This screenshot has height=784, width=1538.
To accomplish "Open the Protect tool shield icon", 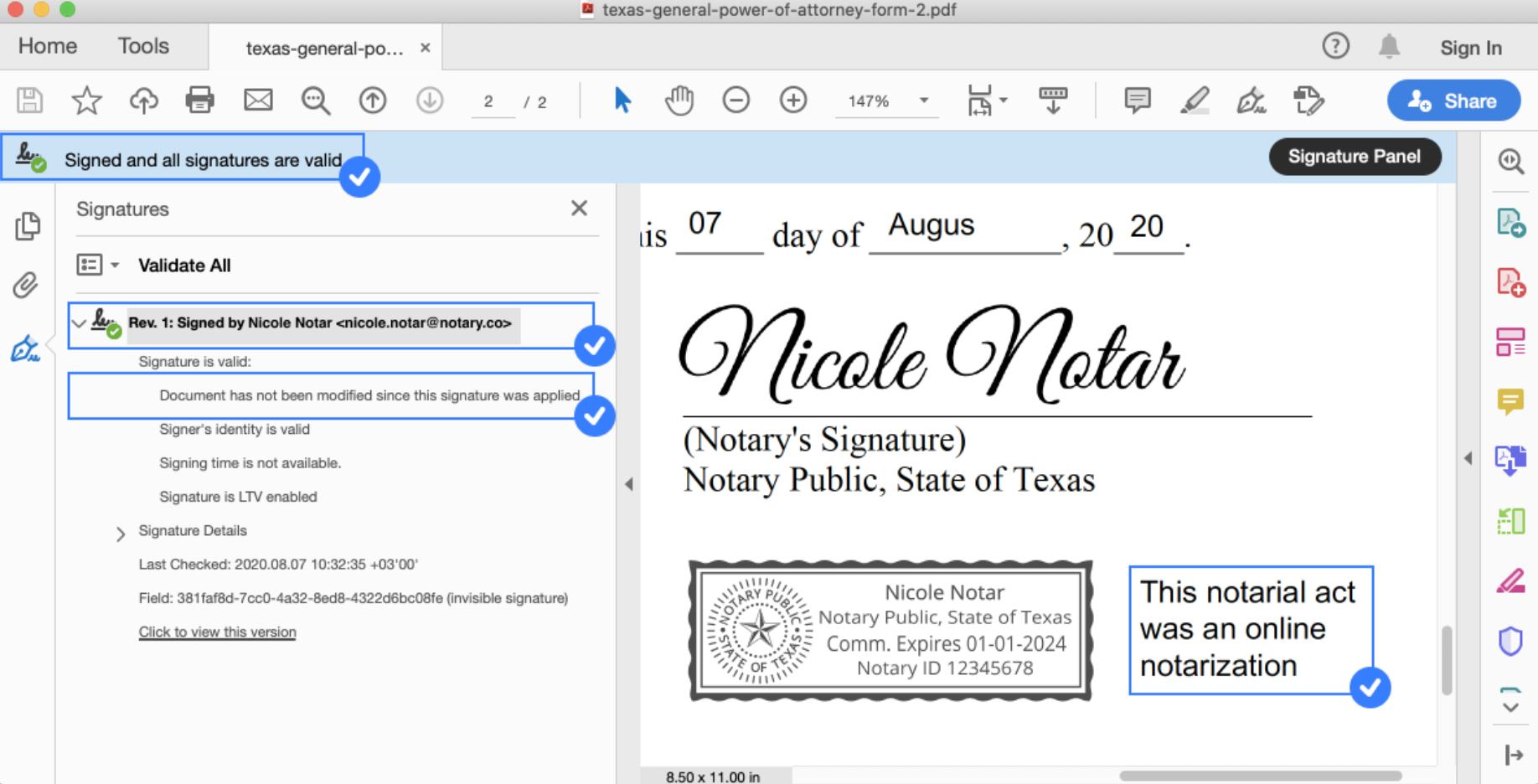I will point(1510,640).
